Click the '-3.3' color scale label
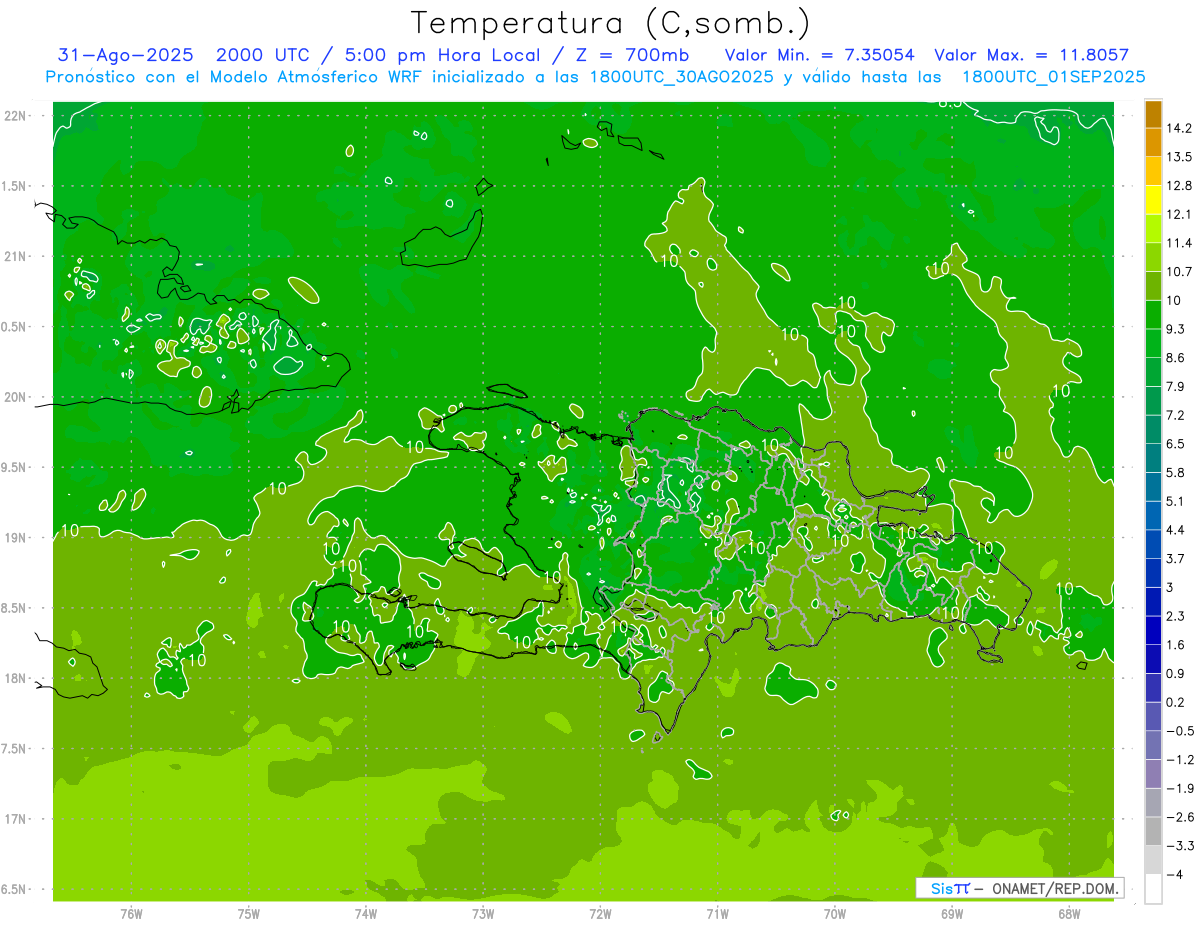 point(1180,846)
